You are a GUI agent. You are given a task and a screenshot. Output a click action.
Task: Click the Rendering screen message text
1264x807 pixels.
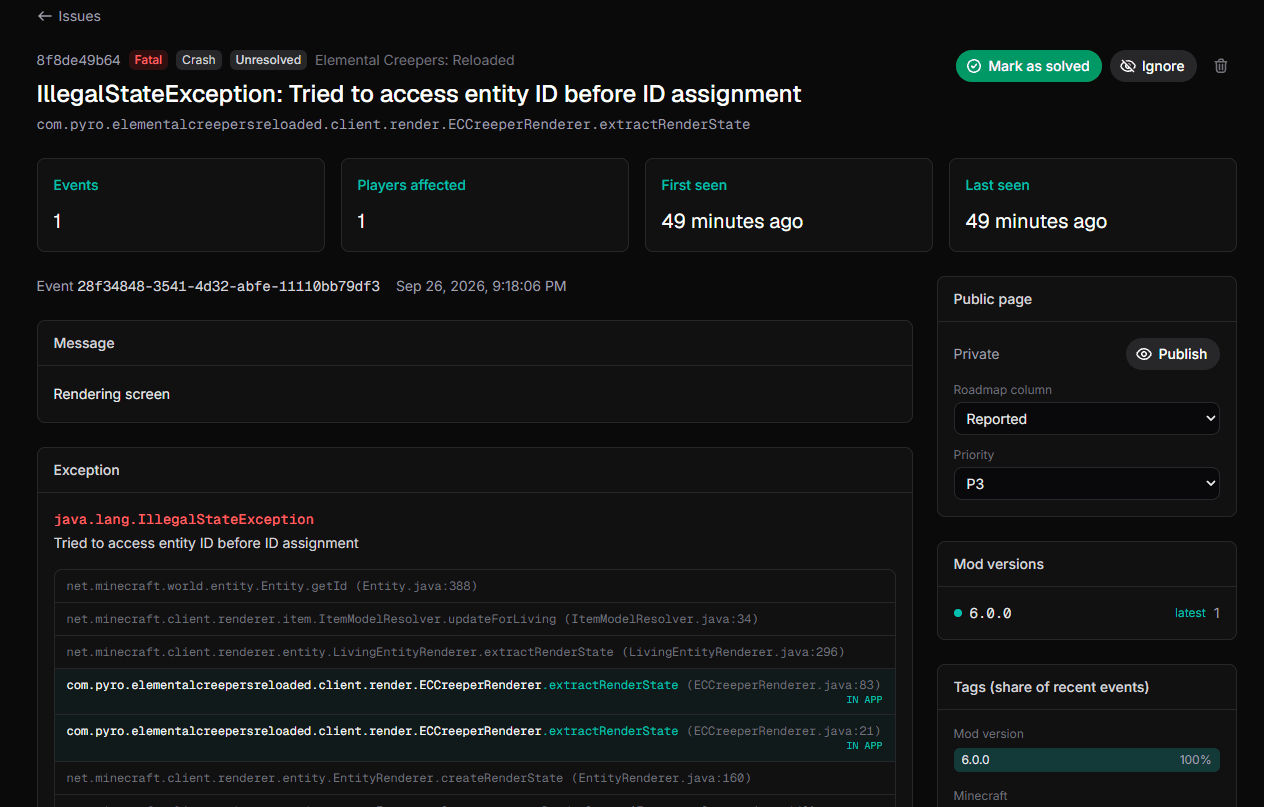click(112, 394)
